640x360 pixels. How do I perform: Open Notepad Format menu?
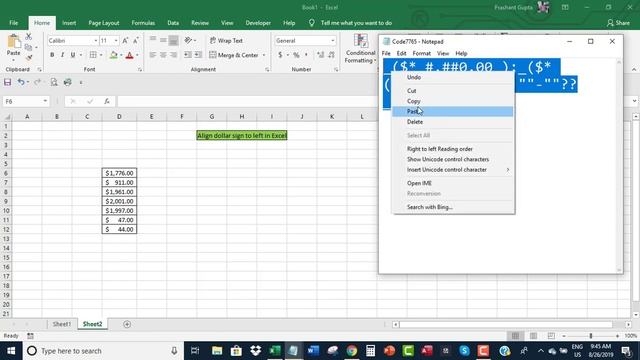tap(421, 53)
